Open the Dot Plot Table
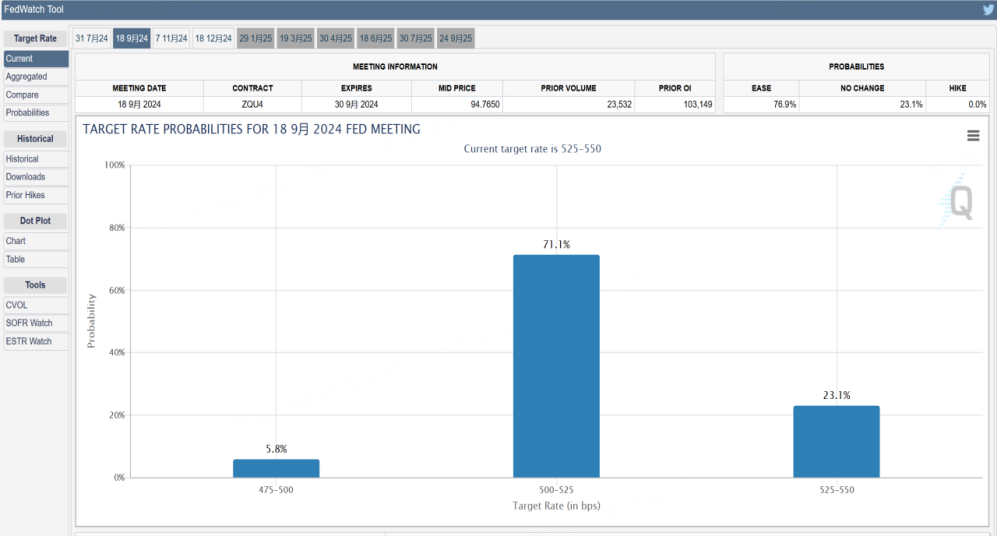Screen dimensions: 1000x538 tap(36, 259)
